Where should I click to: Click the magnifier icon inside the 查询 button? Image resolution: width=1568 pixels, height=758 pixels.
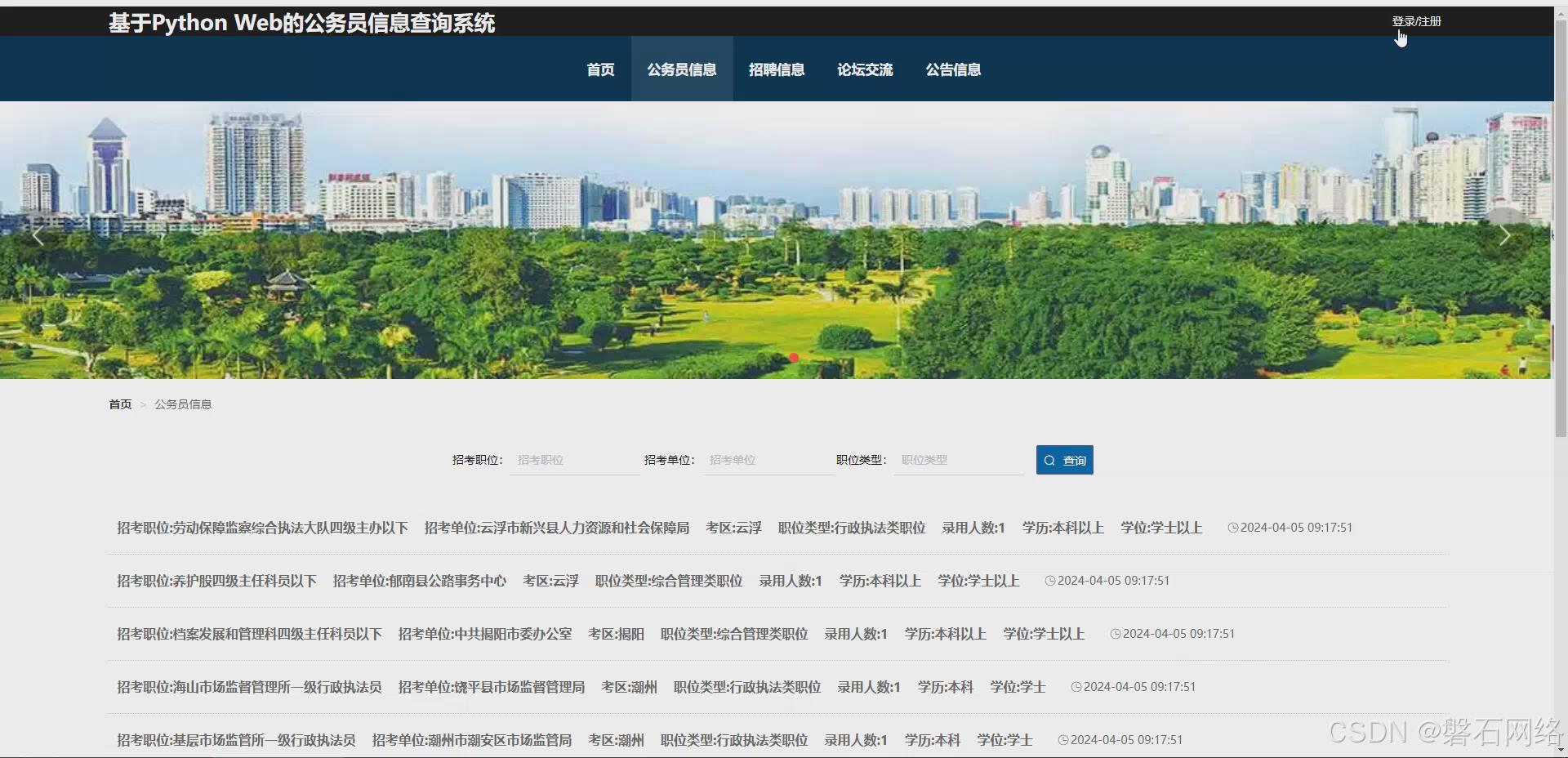pyautogui.click(x=1049, y=460)
